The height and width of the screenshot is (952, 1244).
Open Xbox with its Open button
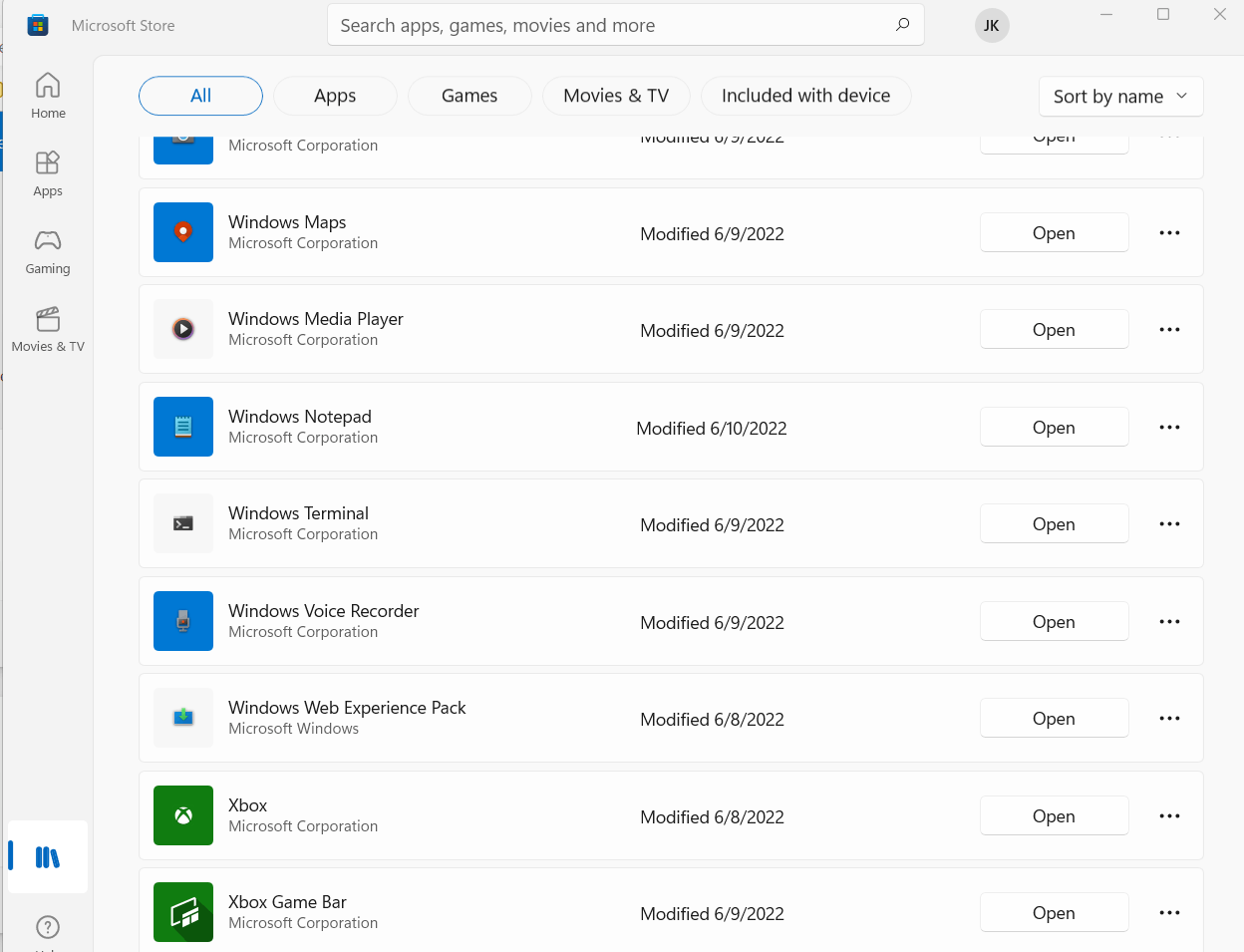(x=1054, y=815)
